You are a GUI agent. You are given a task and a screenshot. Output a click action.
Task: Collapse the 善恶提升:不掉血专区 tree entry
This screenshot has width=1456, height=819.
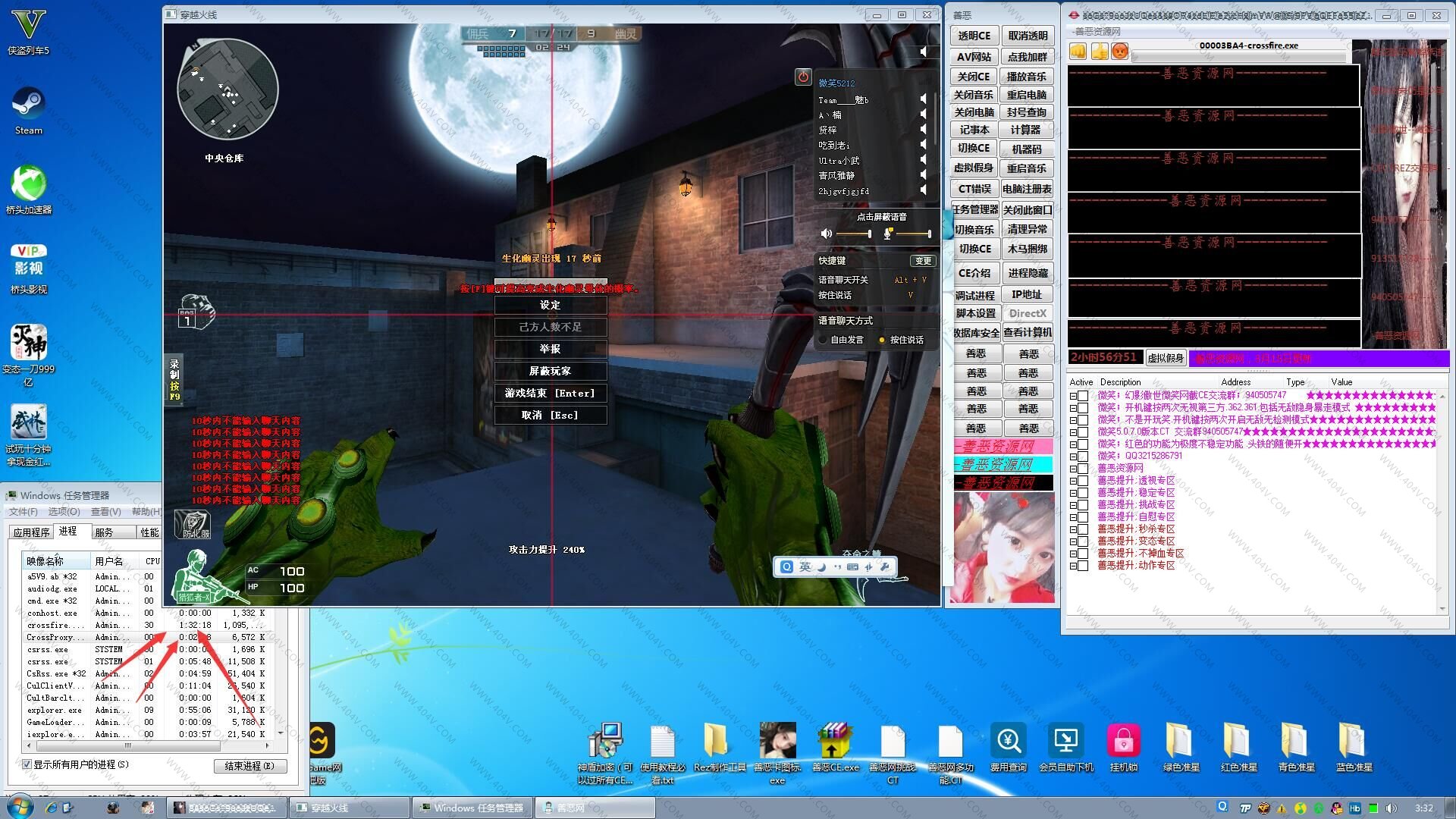pos(1073,554)
